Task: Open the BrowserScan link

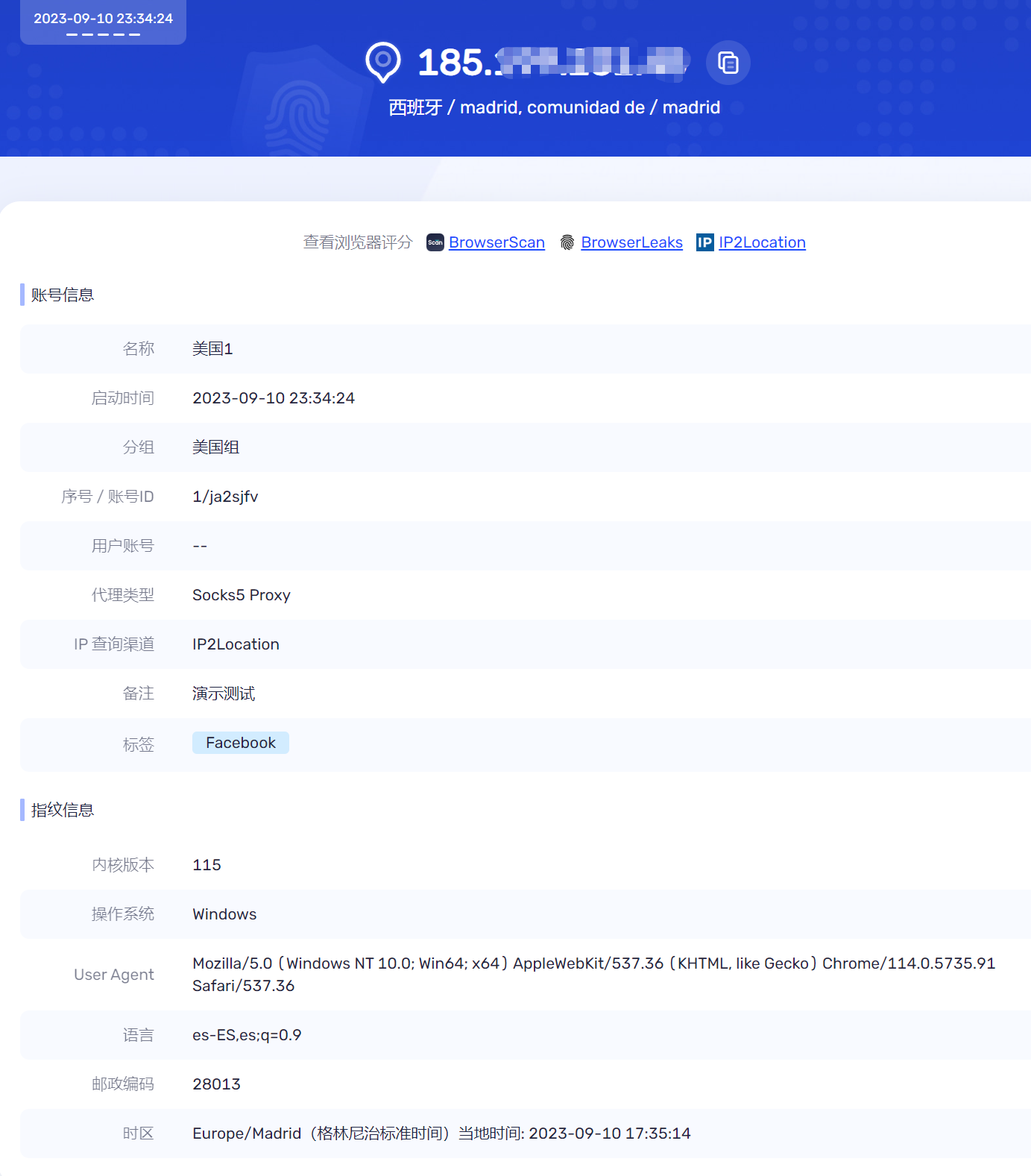Action: [x=496, y=242]
